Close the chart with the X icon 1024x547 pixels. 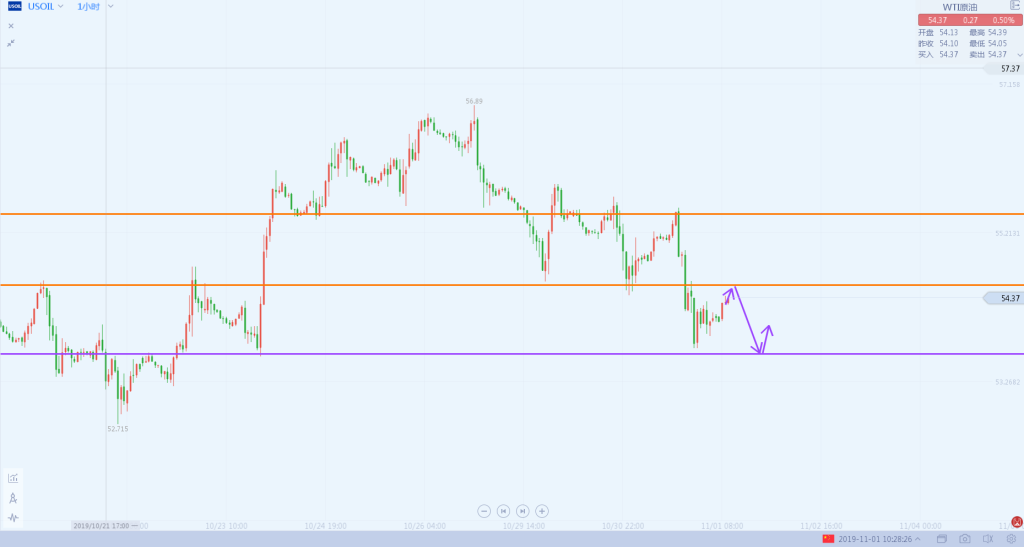click(10, 25)
